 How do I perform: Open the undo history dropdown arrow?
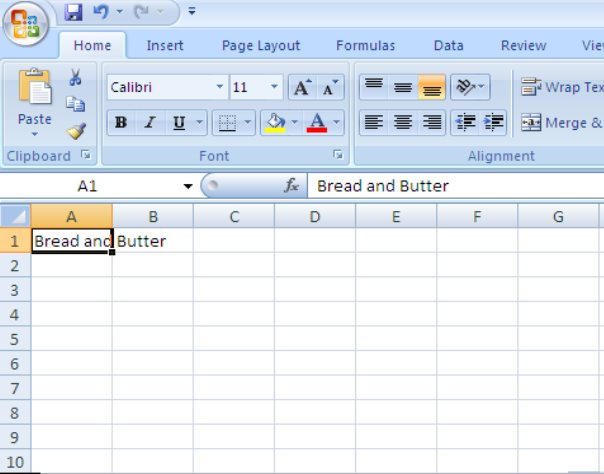point(119,12)
